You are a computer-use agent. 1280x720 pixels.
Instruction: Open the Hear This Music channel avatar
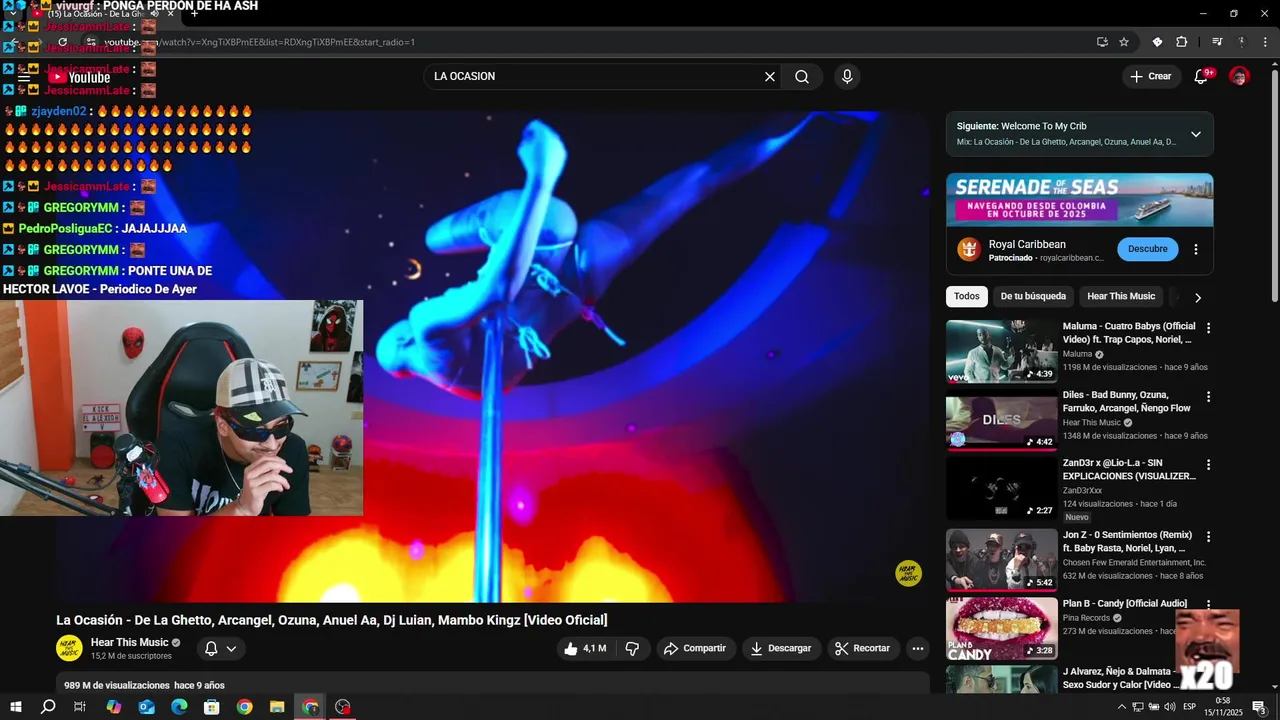click(69, 648)
